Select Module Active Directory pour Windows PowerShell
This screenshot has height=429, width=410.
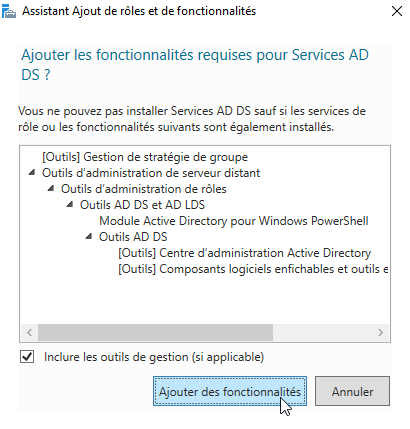coord(234,221)
